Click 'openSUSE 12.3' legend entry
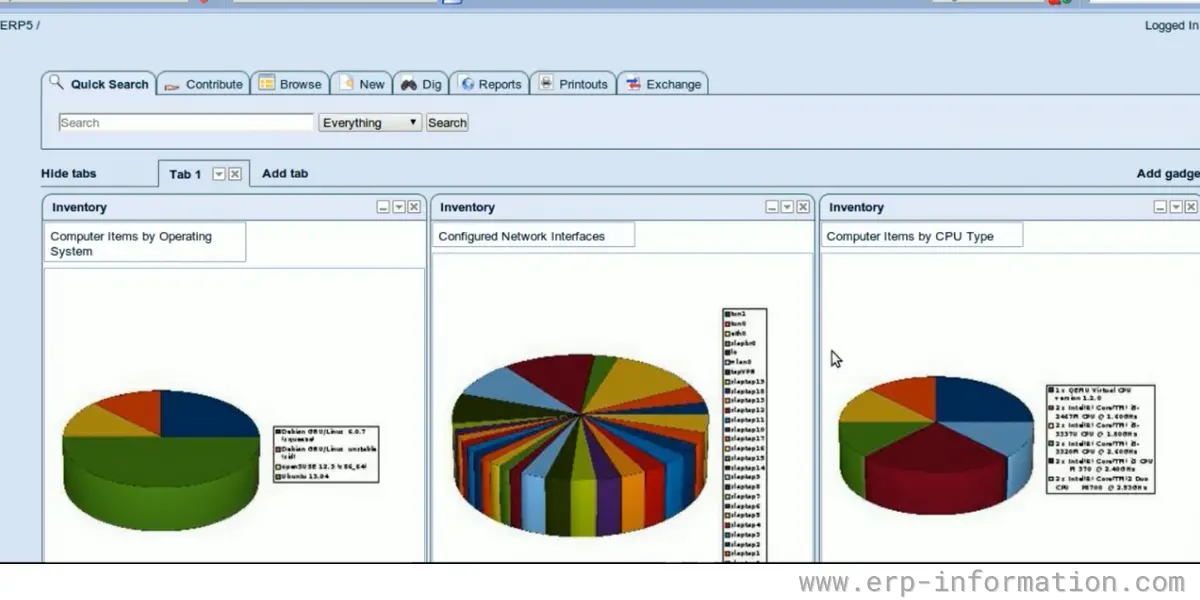The height and width of the screenshot is (600, 1200). point(321,467)
